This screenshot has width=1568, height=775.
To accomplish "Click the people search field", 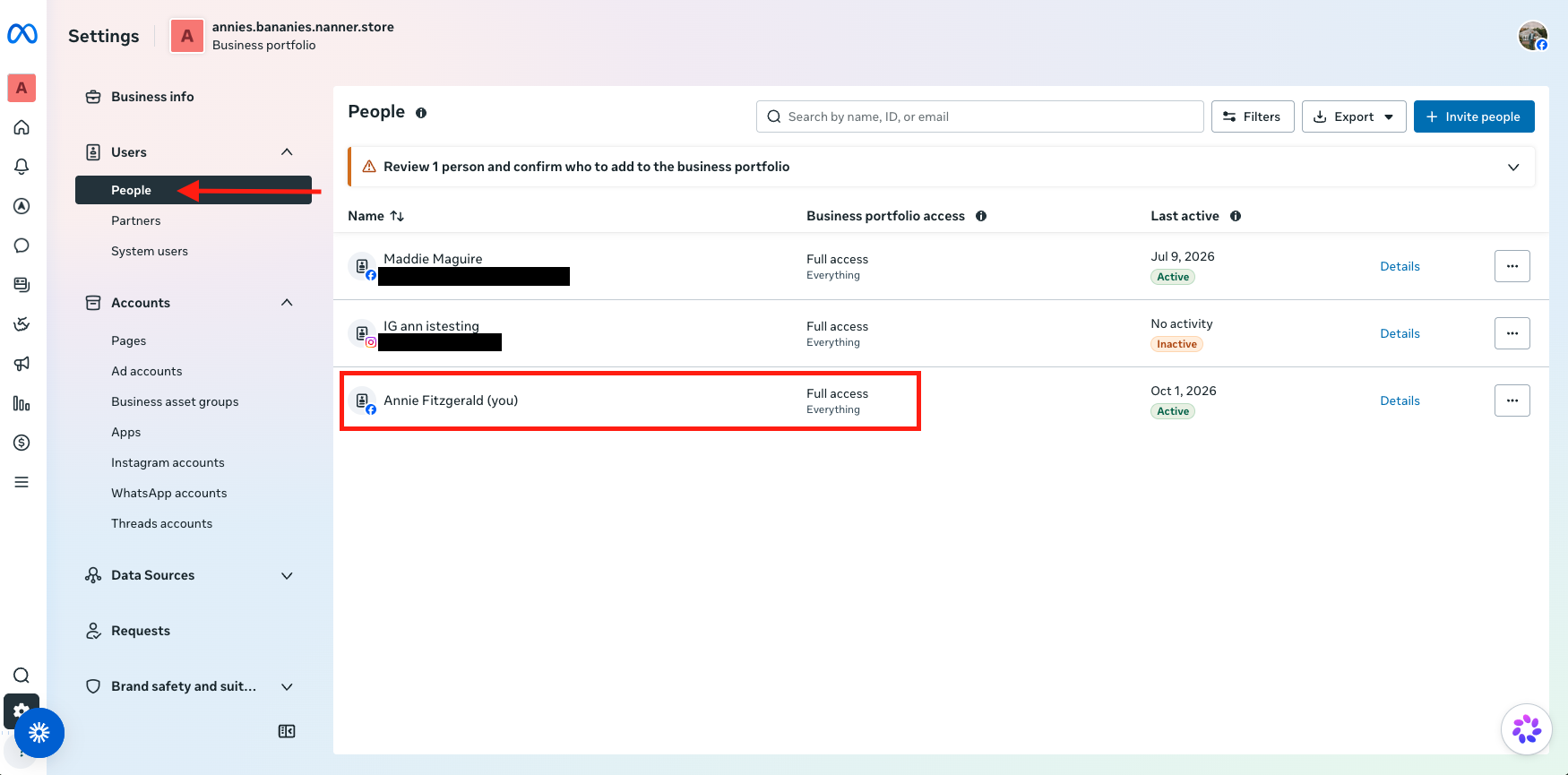I will tap(980, 116).
